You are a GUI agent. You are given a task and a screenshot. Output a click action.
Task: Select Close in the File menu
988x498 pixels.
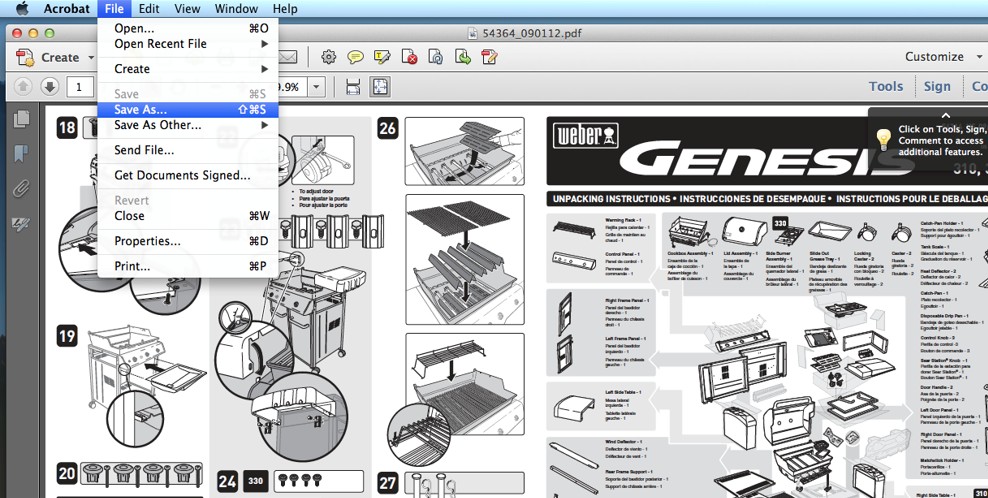click(188, 216)
